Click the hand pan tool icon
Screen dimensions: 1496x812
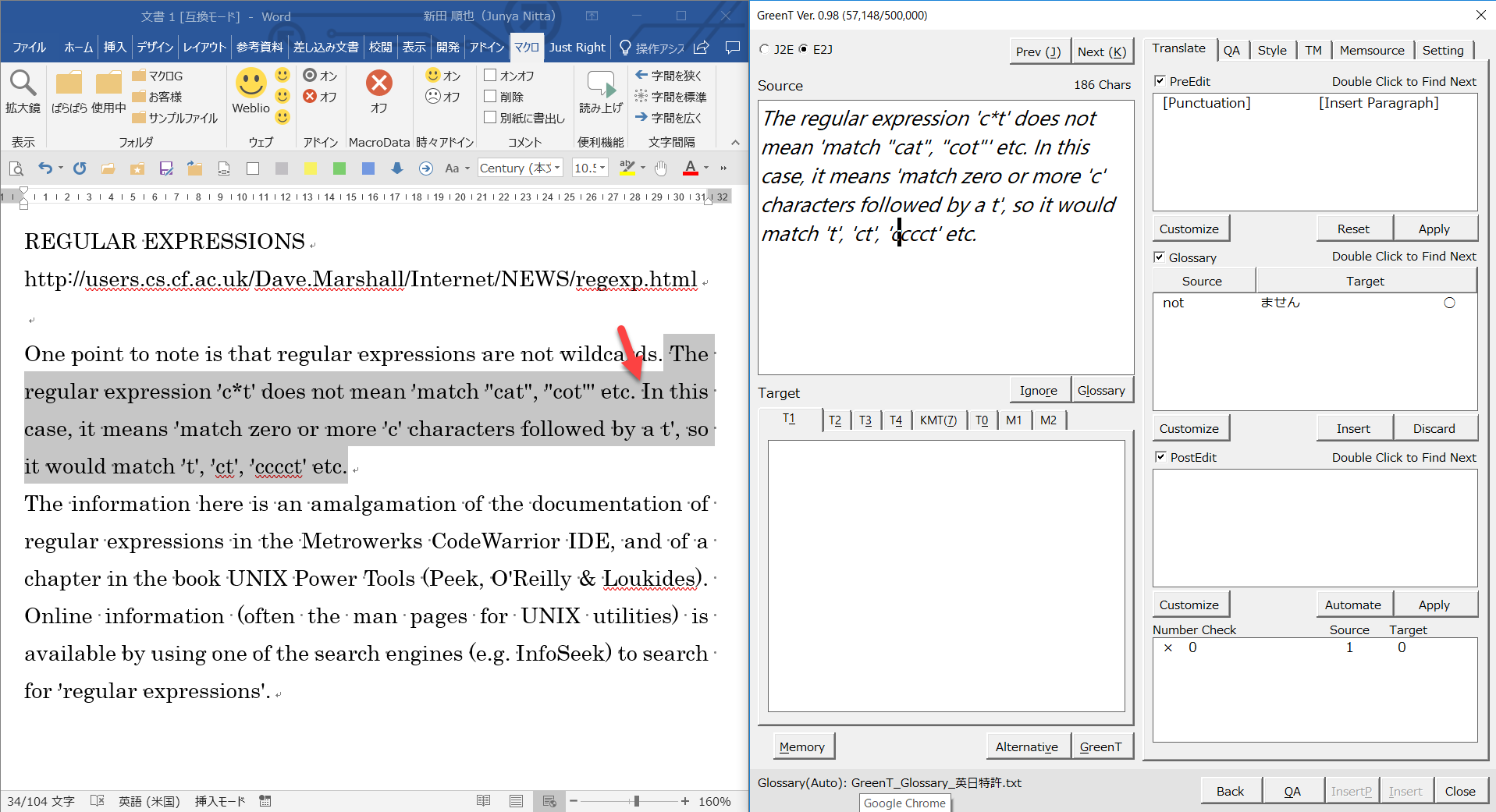661,168
